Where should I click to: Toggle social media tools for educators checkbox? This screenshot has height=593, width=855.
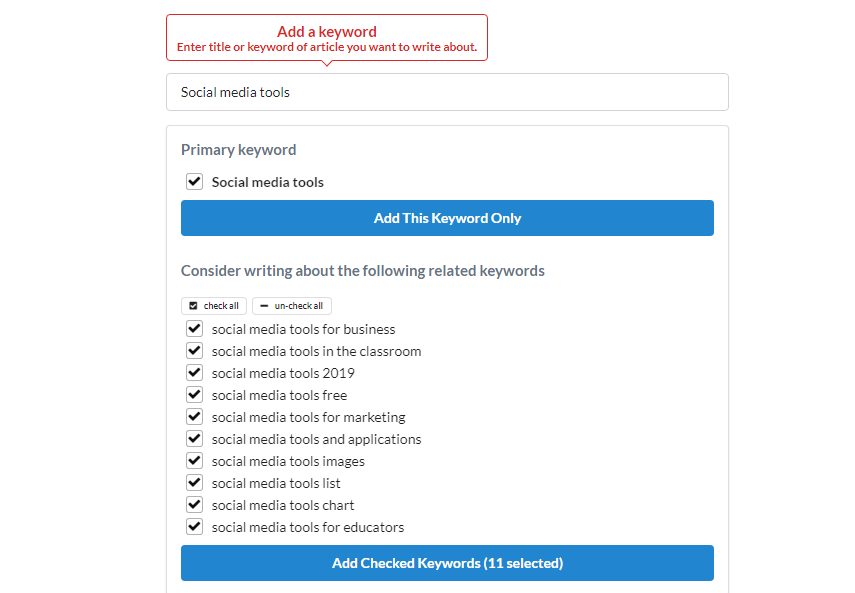tap(194, 526)
